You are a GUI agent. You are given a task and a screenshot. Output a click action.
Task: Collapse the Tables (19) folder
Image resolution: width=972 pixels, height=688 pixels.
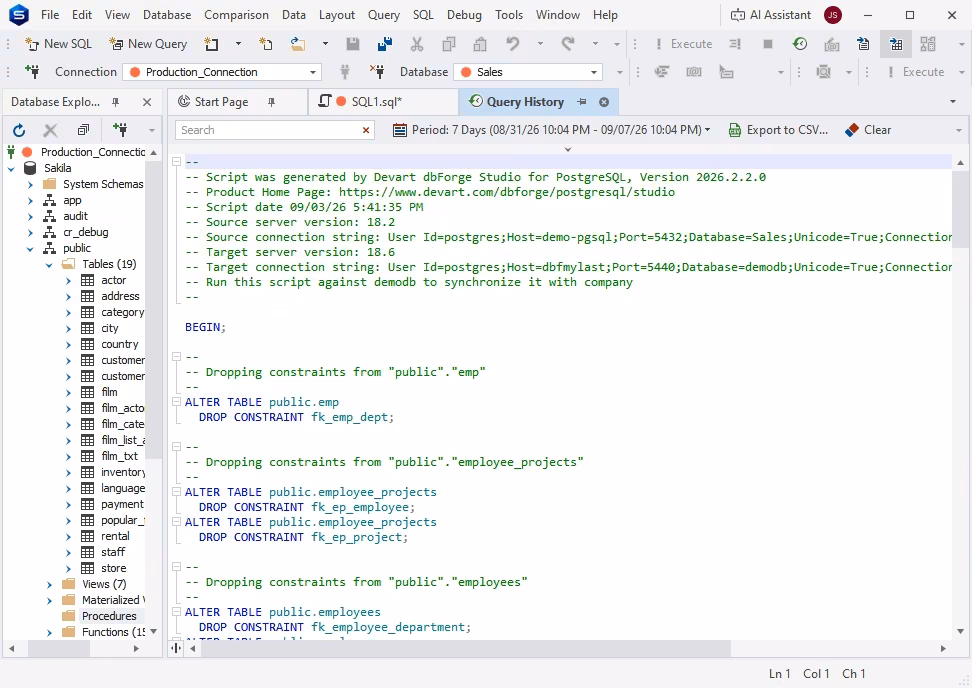point(49,265)
